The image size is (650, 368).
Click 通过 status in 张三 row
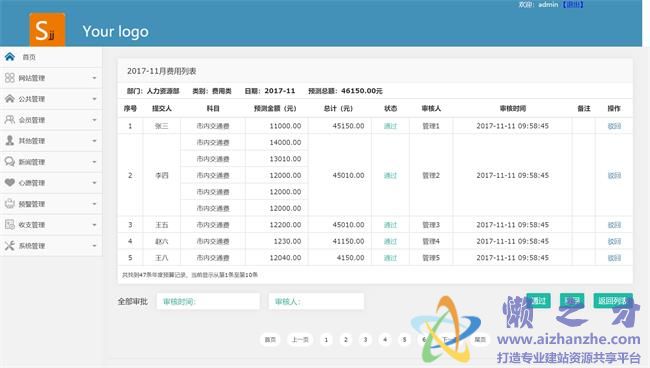pyautogui.click(x=390, y=126)
